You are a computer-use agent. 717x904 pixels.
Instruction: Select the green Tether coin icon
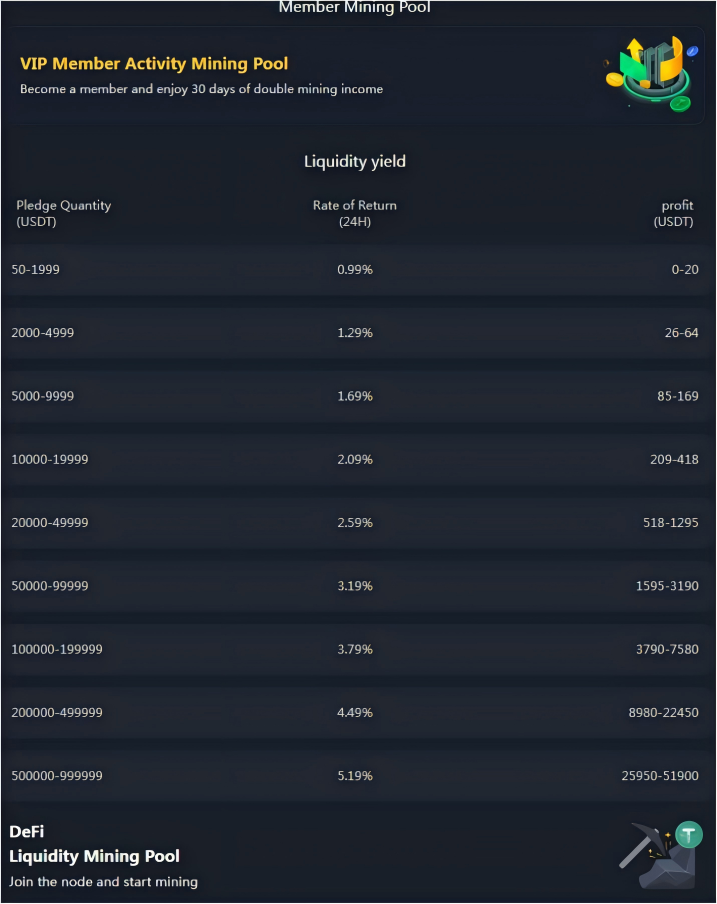689,834
